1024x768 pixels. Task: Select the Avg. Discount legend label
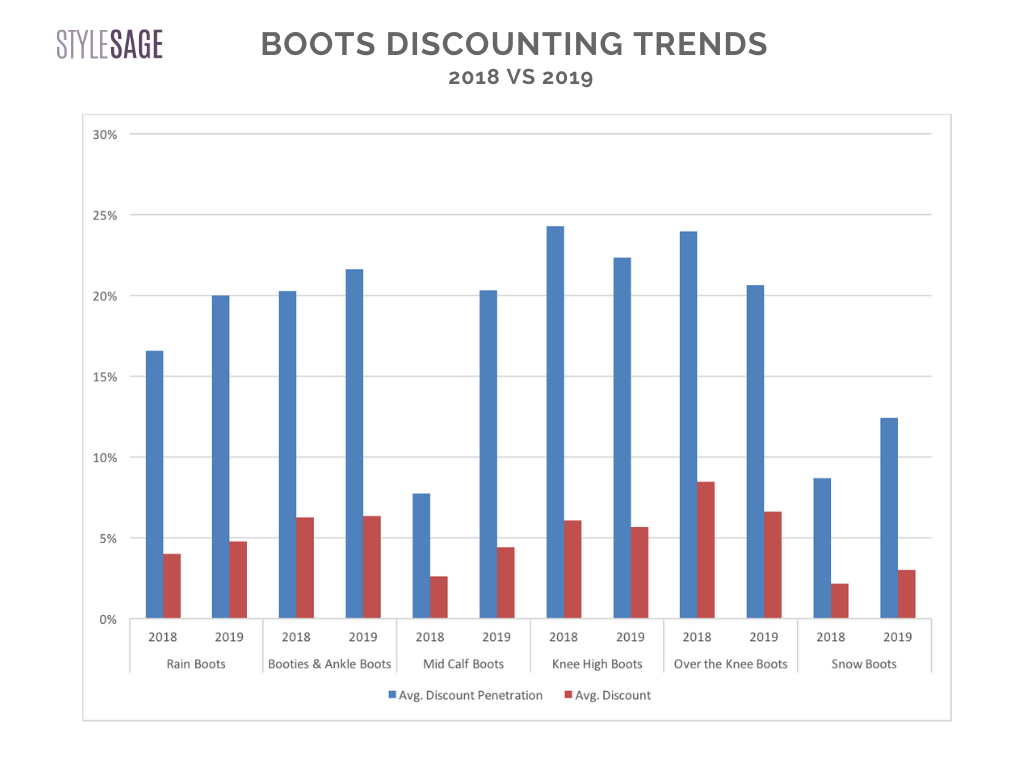coord(613,695)
